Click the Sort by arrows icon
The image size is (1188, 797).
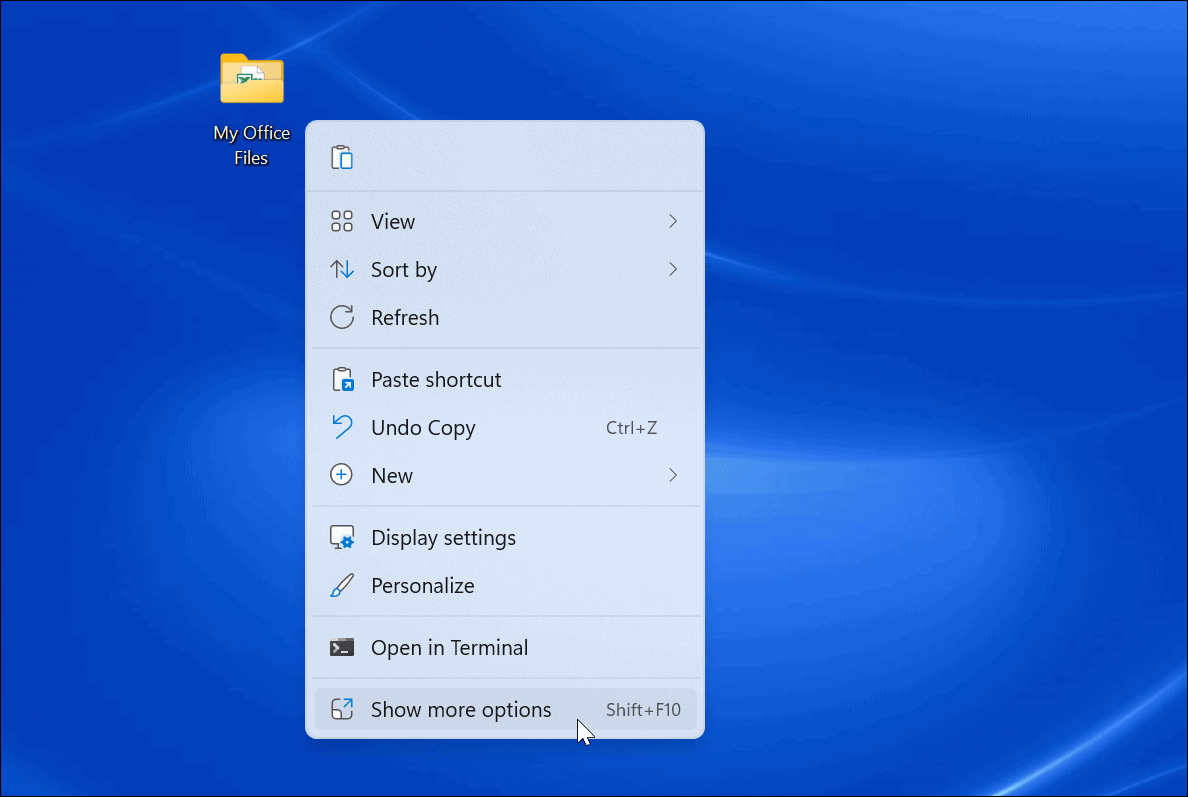341,269
